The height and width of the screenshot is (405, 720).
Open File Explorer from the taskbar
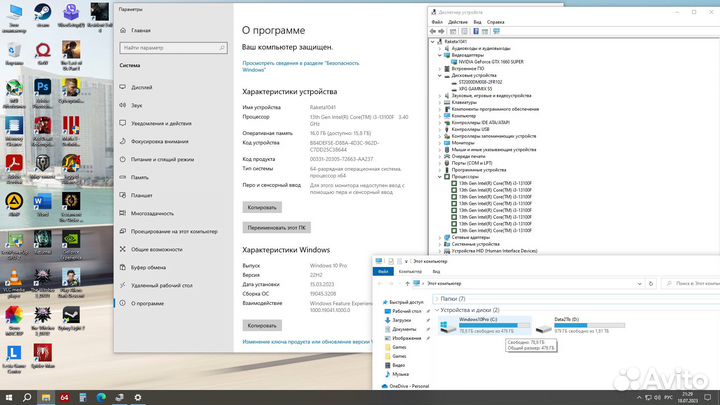46,397
